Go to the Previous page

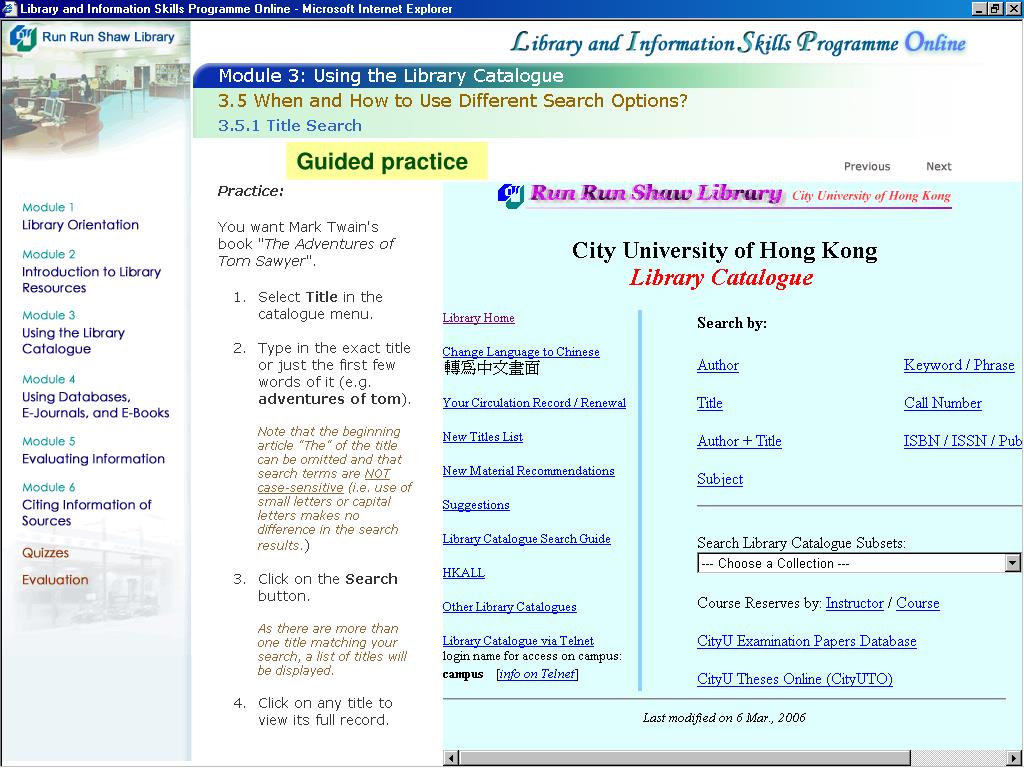pos(867,167)
